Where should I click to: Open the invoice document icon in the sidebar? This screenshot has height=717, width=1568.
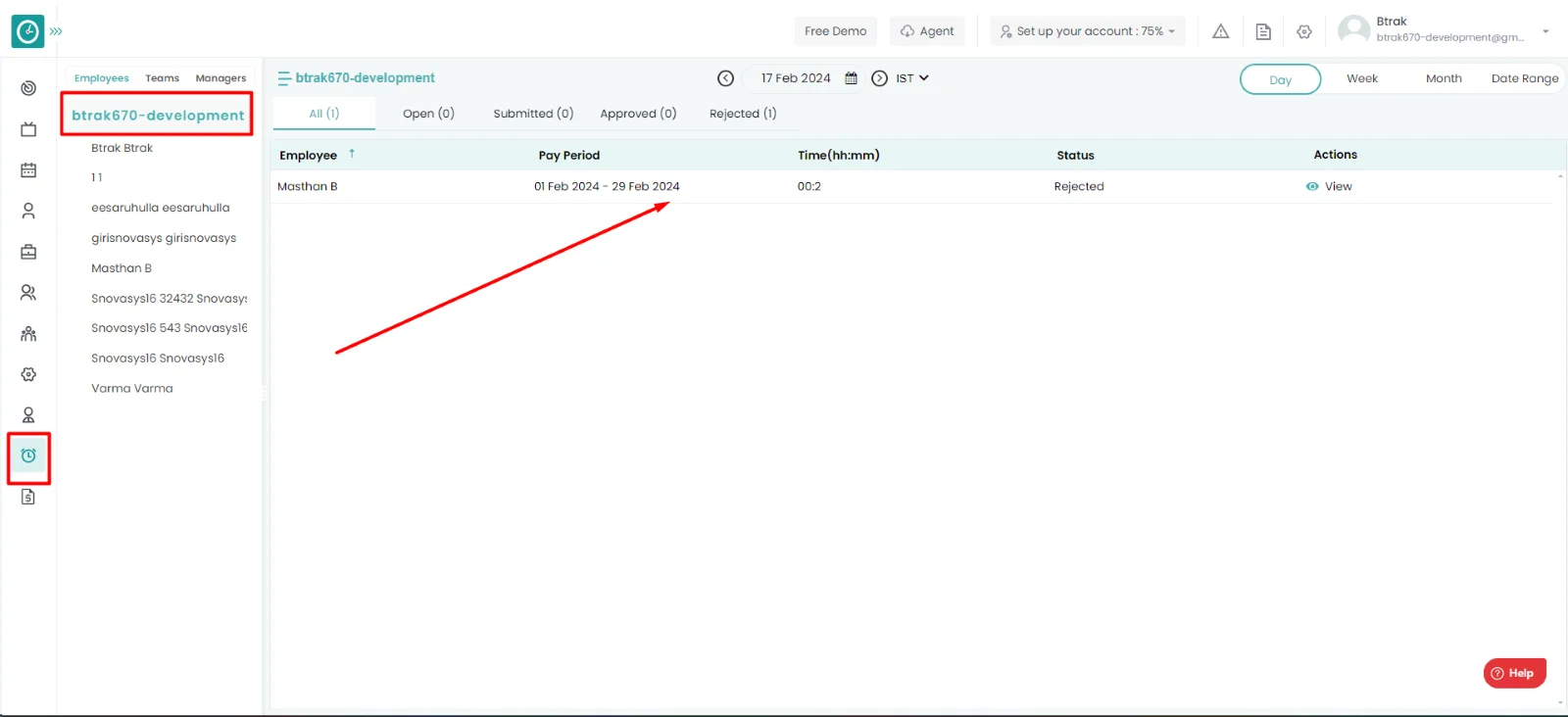(28, 497)
